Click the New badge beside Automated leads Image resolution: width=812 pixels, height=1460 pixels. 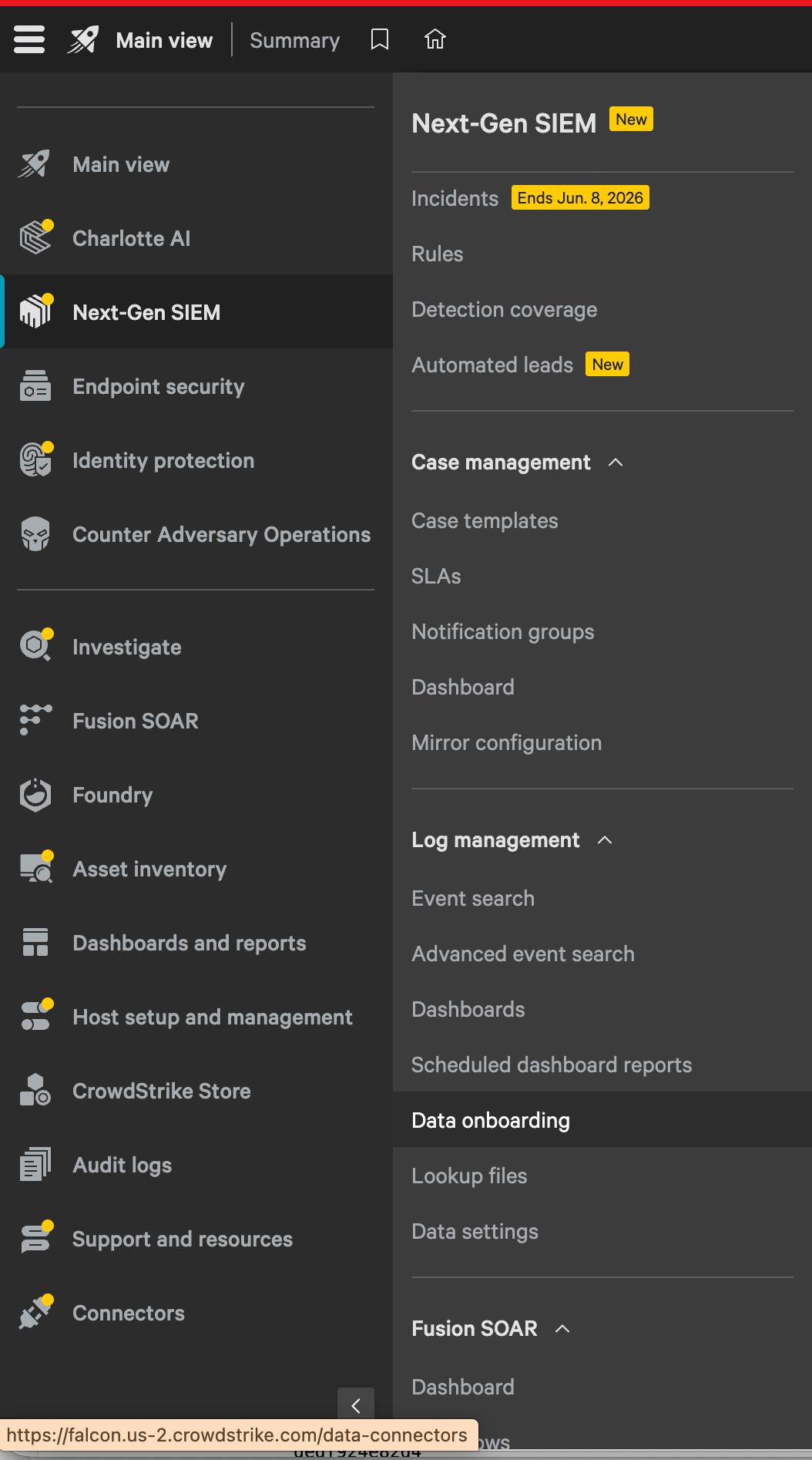pos(608,364)
